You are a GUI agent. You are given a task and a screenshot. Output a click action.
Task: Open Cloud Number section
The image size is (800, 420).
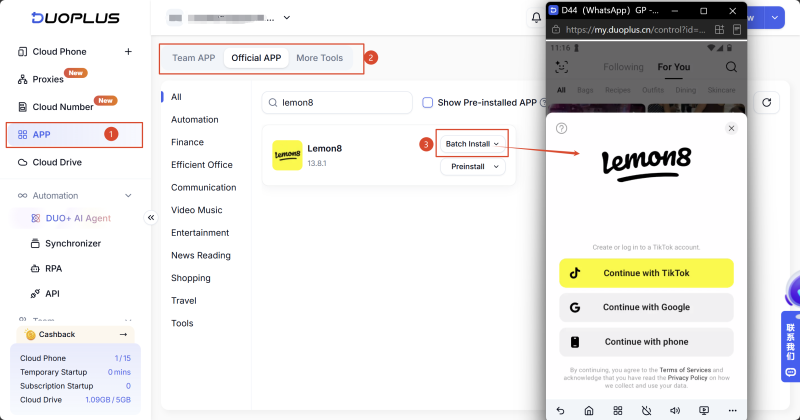tap(62, 107)
